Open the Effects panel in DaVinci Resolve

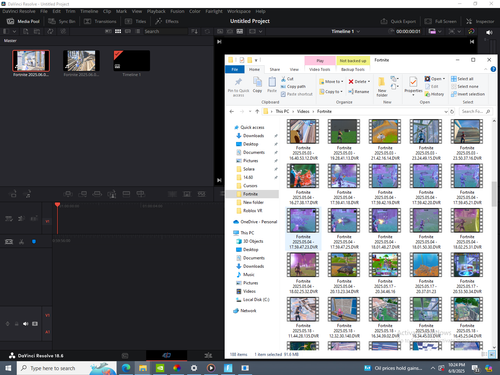click(167, 21)
